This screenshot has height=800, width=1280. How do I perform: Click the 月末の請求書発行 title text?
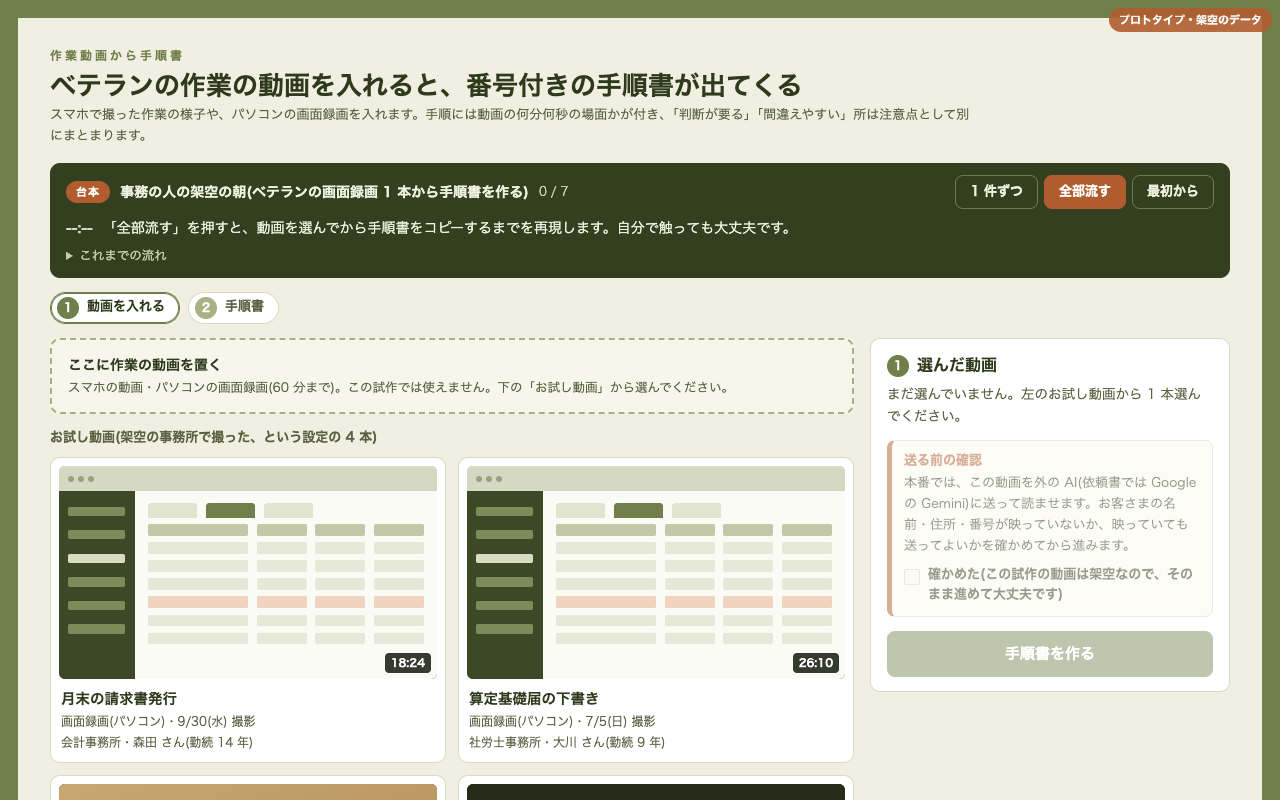[x=119, y=698]
